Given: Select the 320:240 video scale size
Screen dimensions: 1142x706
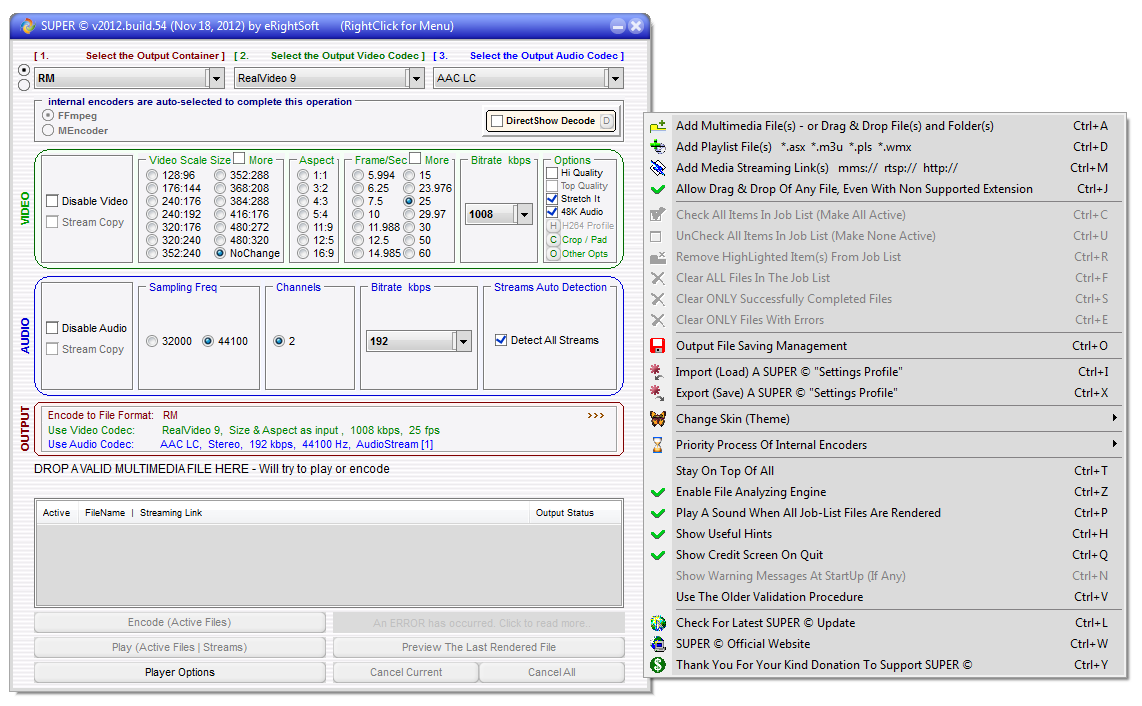Looking at the screenshot, I should (x=152, y=240).
